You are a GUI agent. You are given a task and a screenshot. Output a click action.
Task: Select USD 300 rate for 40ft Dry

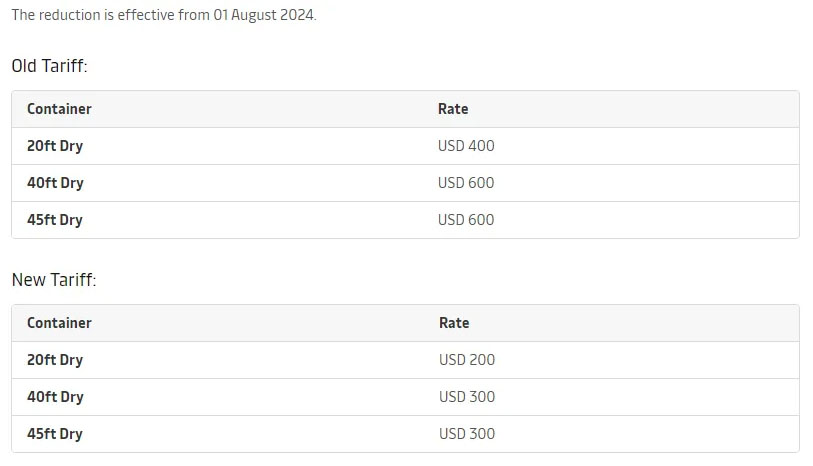point(467,397)
